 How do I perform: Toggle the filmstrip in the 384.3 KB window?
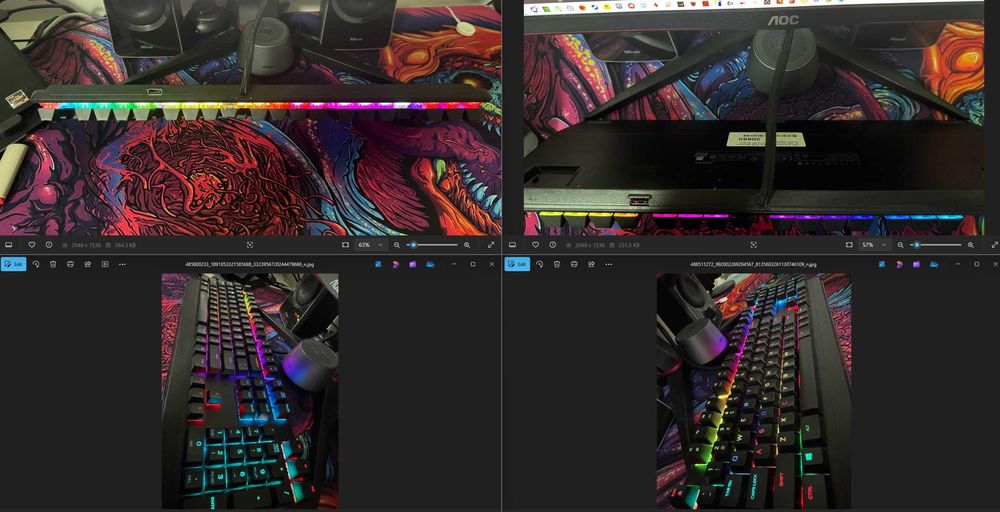click(9, 245)
